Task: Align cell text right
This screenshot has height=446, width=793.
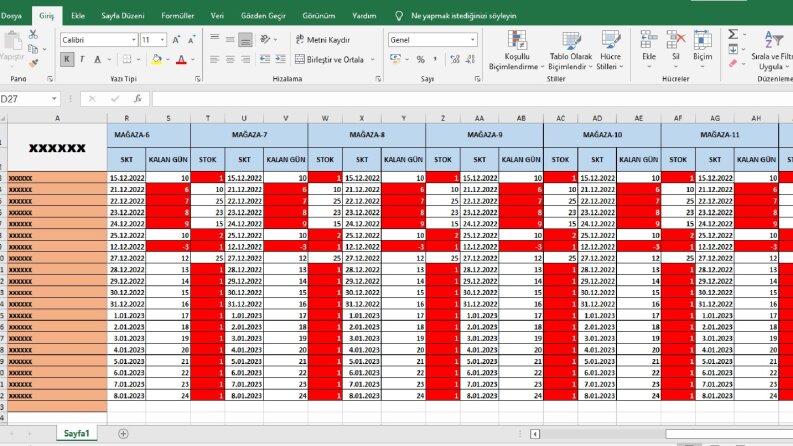Action: pyautogui.click(x=246, y=60)
